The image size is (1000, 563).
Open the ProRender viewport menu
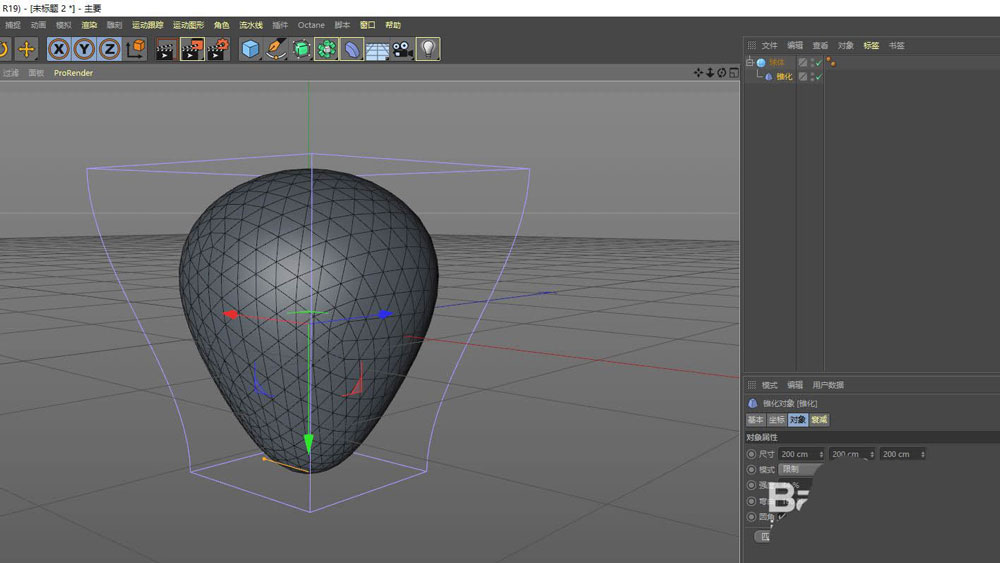[x=73, y=73]
